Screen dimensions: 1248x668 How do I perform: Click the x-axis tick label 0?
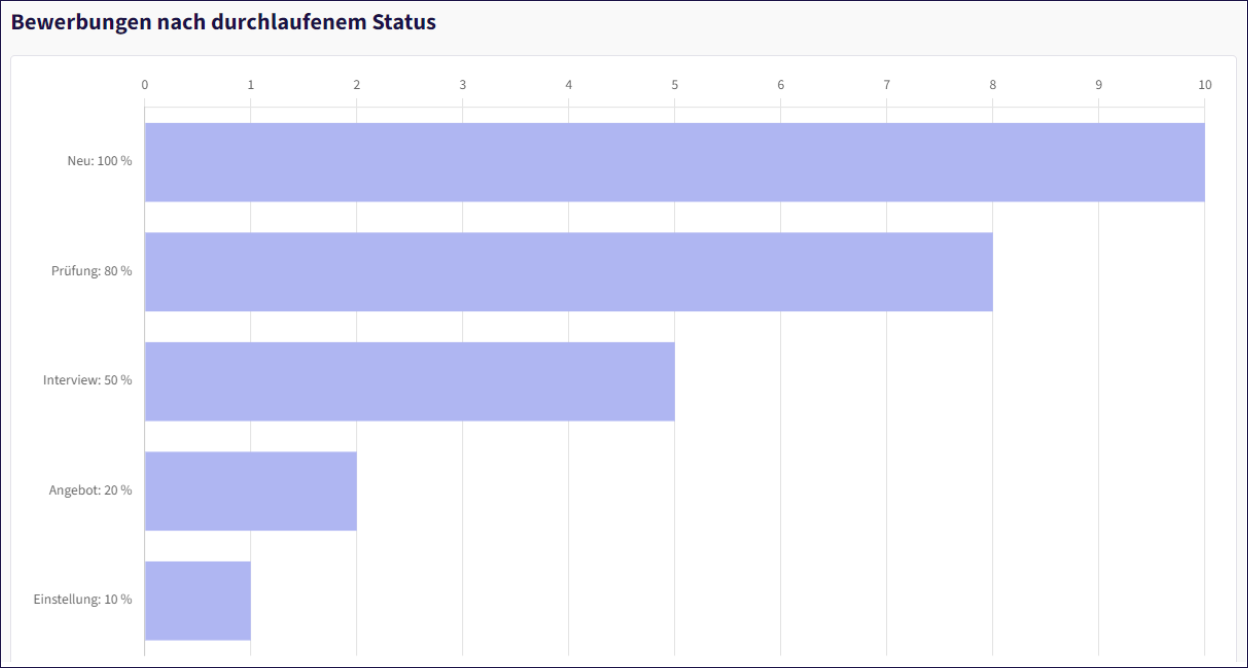point(145,85)
